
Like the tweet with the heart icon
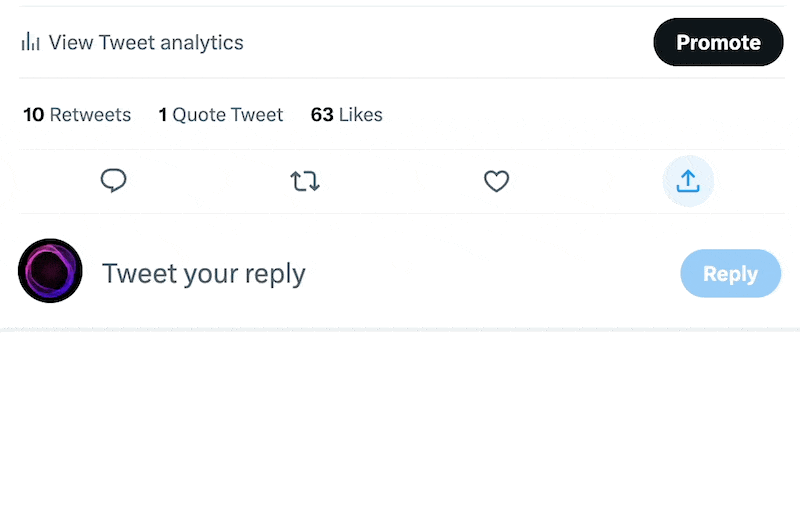pyautogui.click(x=497, y=181)
